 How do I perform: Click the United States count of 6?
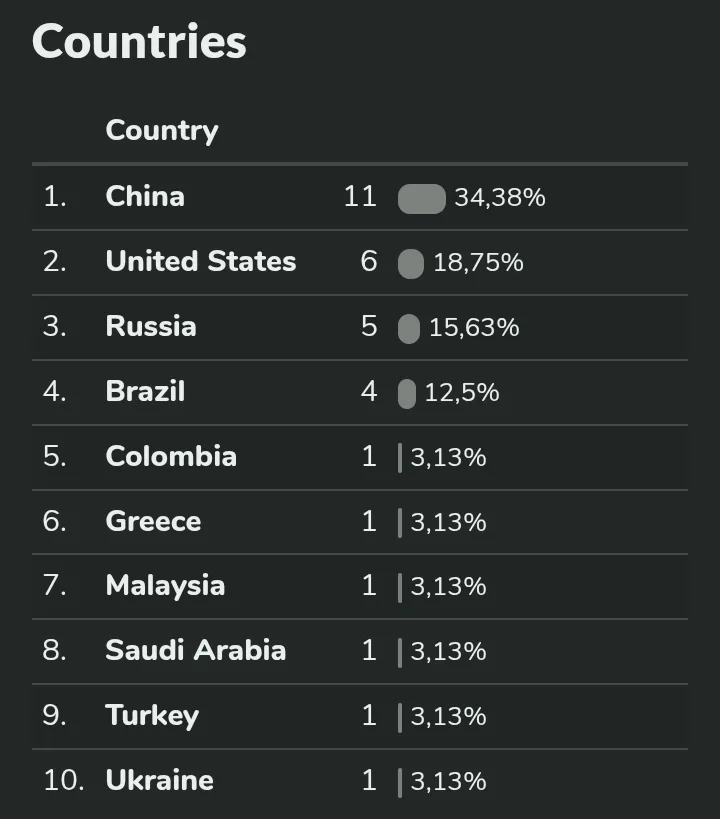point(369,262)
